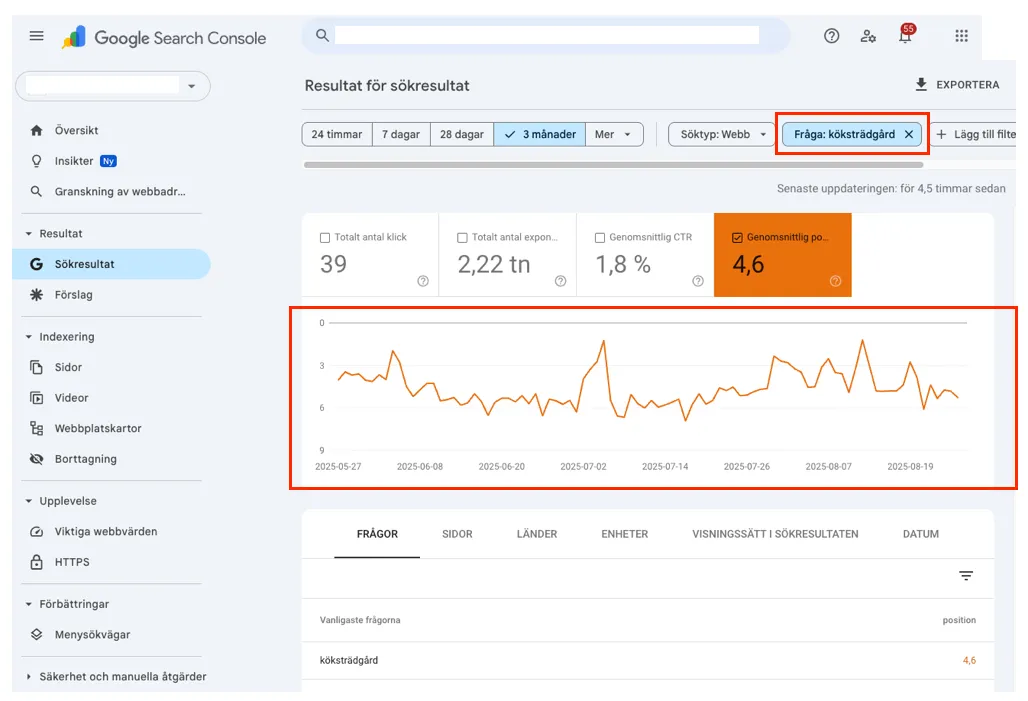1028x701 pixels.
Task: Collapse the Resultat sidebar section
Action: coord(29,233)
